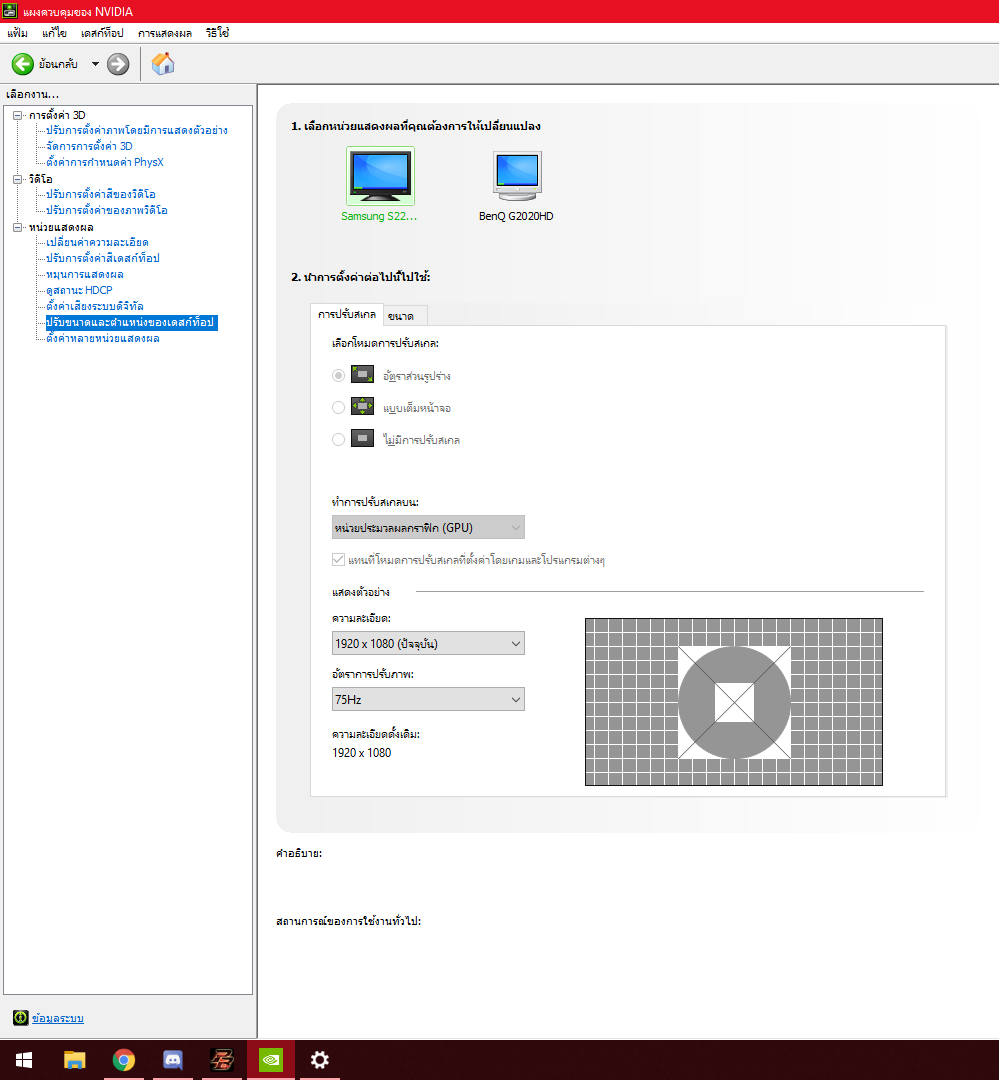The width and height of the screenshot is (999, 1080).
Task: Click the ข้อมูลระบบ link
Action: (57, 1018)
